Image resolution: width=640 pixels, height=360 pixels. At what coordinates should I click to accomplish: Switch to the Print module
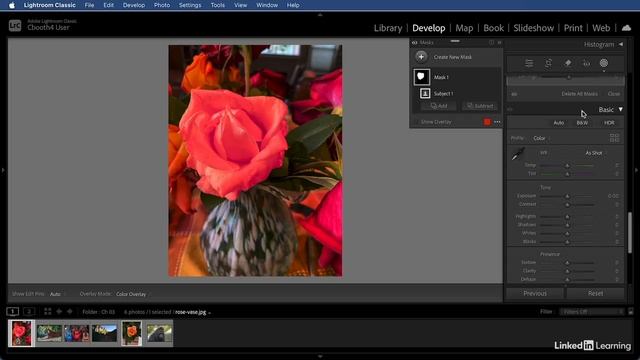(573, 28)
